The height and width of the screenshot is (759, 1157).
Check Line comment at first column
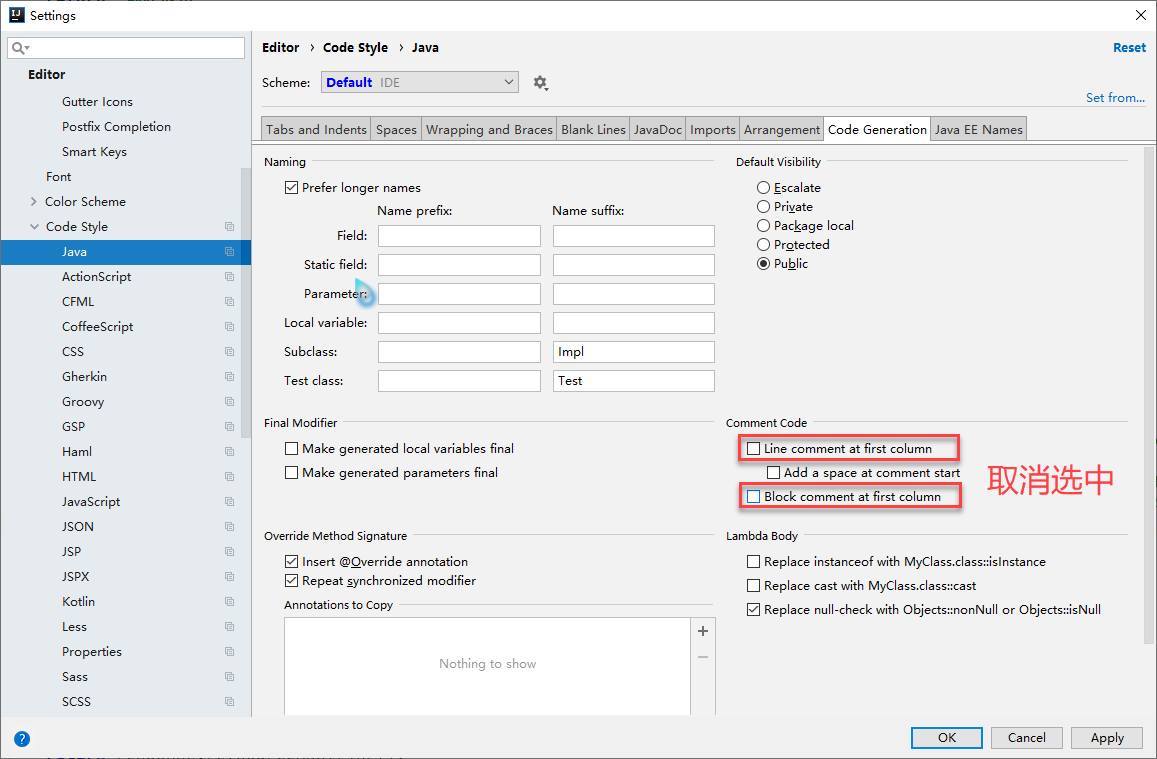pyautogui.click(x=753, y=448)
